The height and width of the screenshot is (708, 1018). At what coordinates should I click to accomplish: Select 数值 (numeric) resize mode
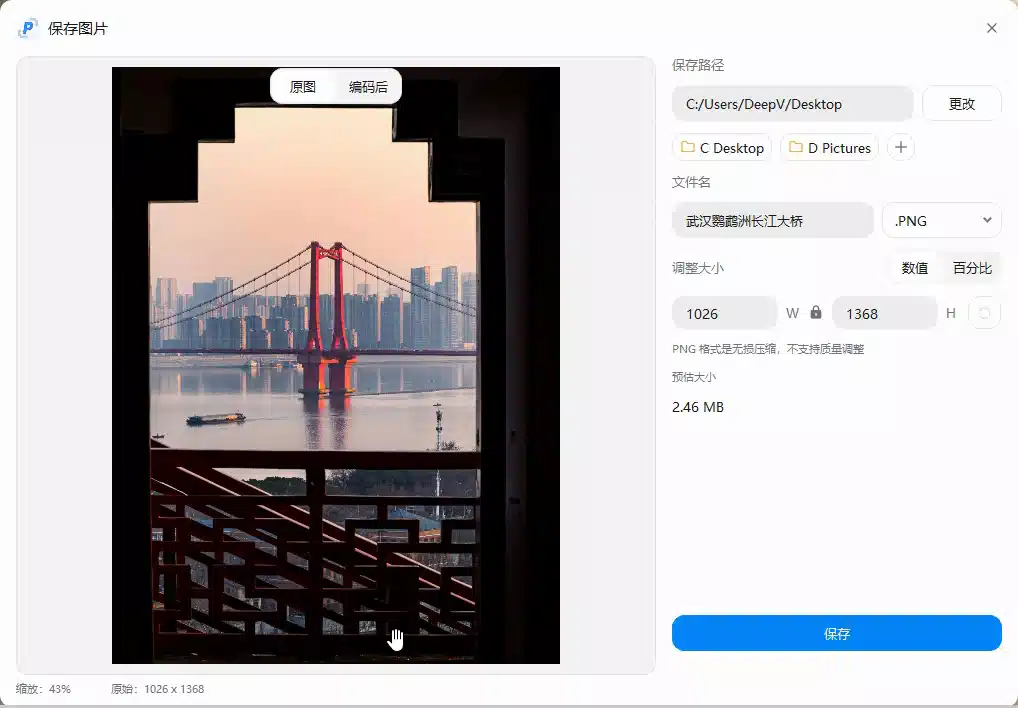(914, 267)
